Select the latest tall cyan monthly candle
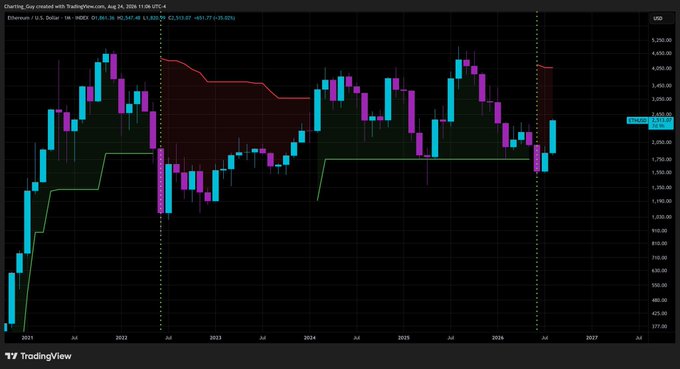The width and height of the screenshot is (680, 369). pyautogui.click(x=552, y=137)
